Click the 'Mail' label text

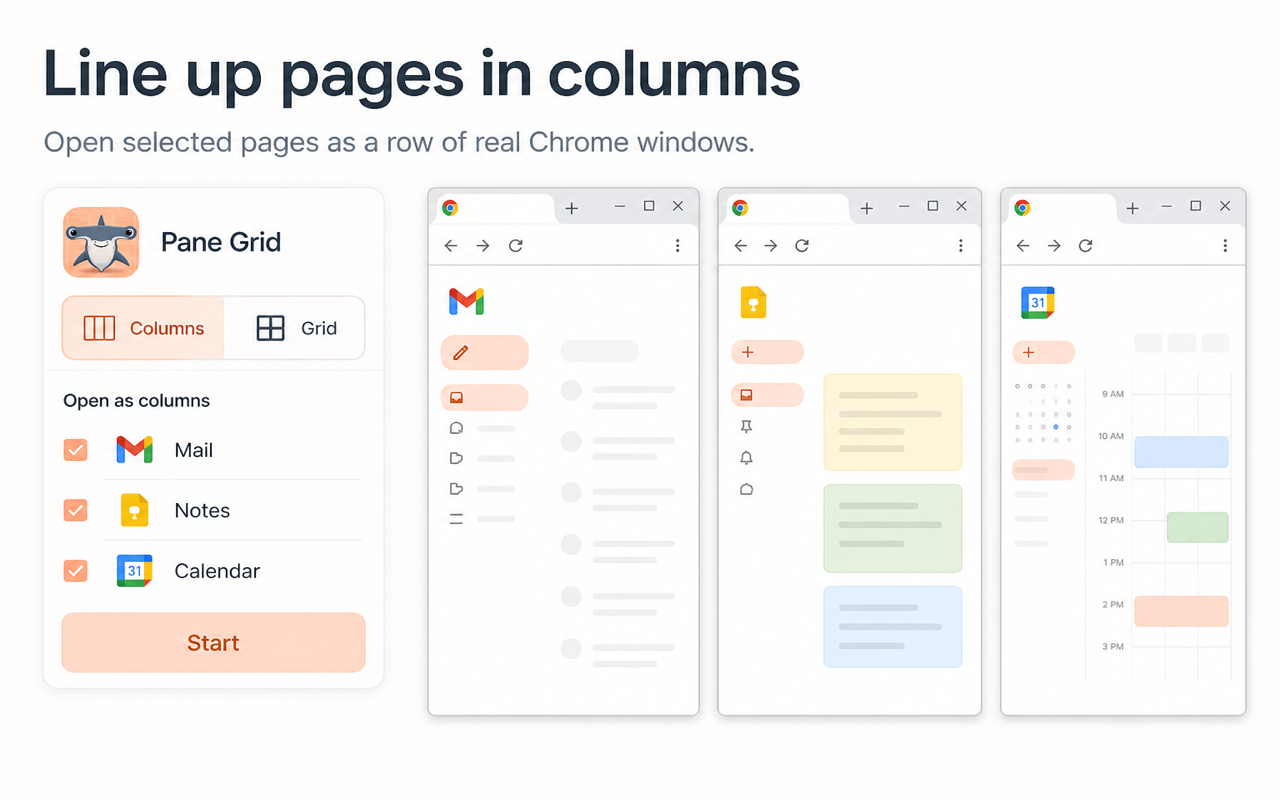193,450
